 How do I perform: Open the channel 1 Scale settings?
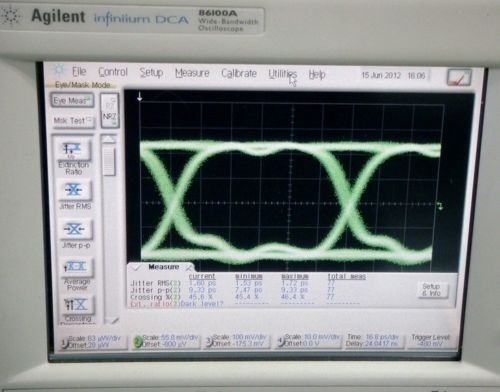click(x=93, y=342)
